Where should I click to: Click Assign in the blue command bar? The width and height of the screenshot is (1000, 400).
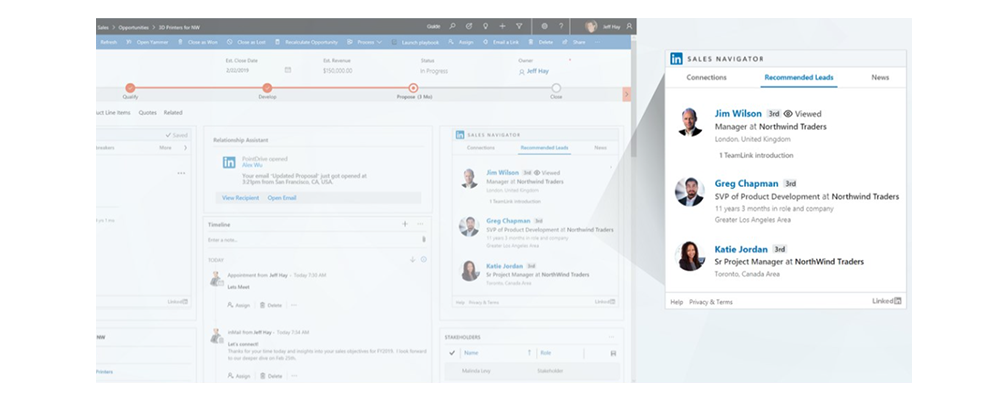tap(461, 42)
